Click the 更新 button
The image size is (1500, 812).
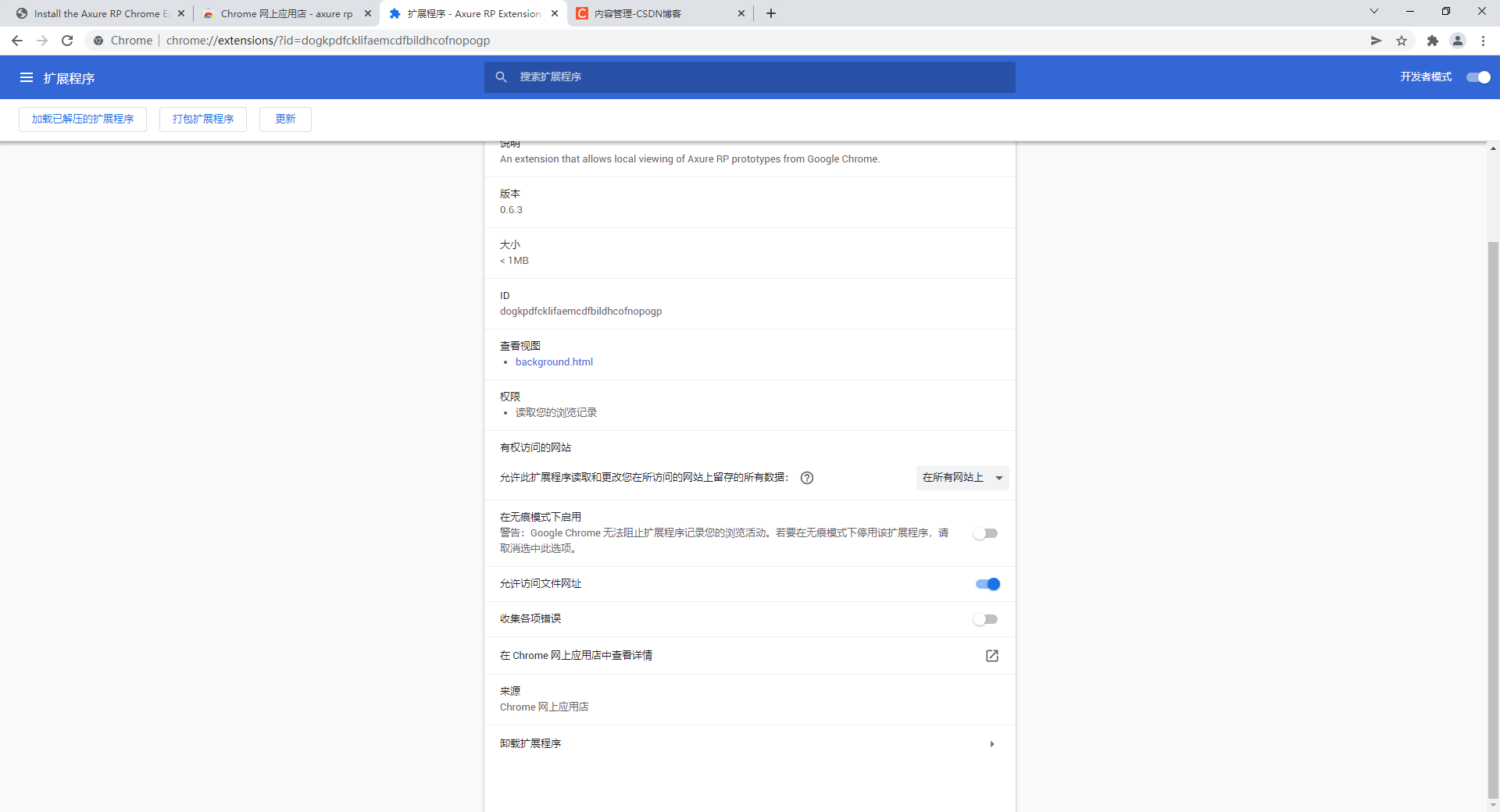tap(285, 119)
